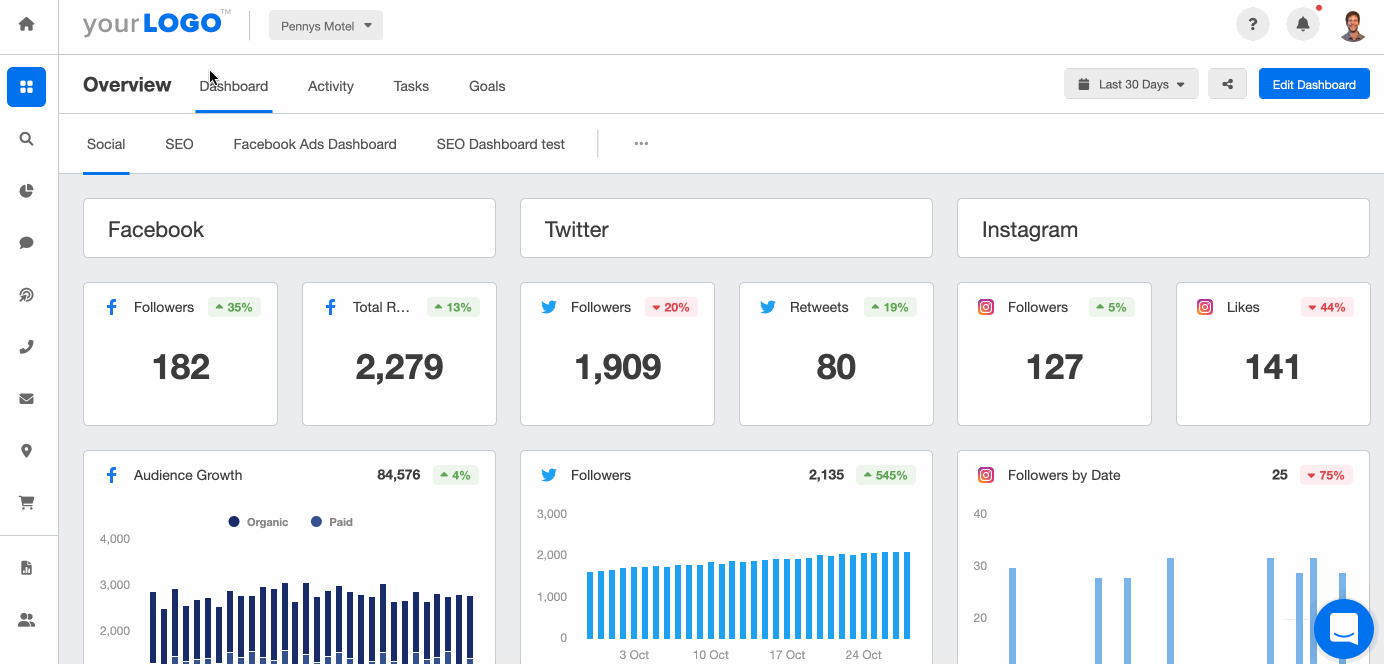Expand the Pennys Motel client dropdown
Image resolution: width=1384 pixels, height=664 pixels.
pos(326,26)
